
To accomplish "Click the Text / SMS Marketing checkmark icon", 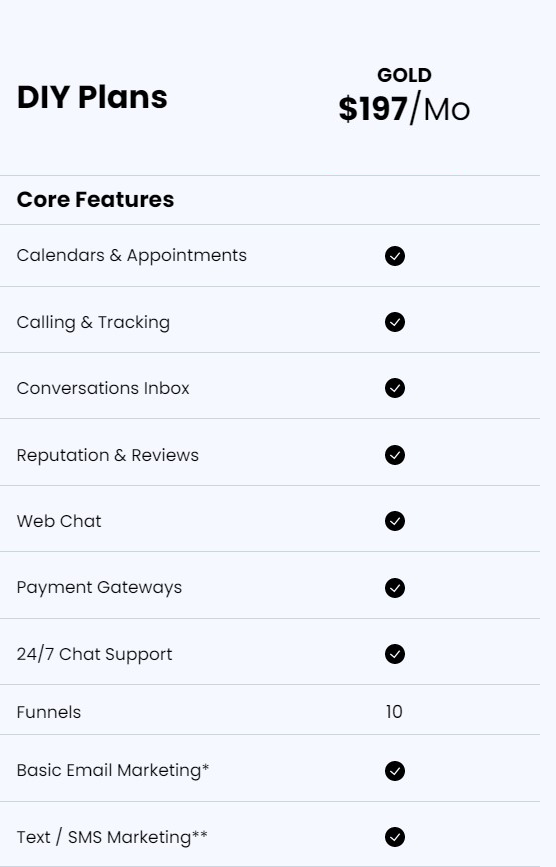I will click(395, 837).
